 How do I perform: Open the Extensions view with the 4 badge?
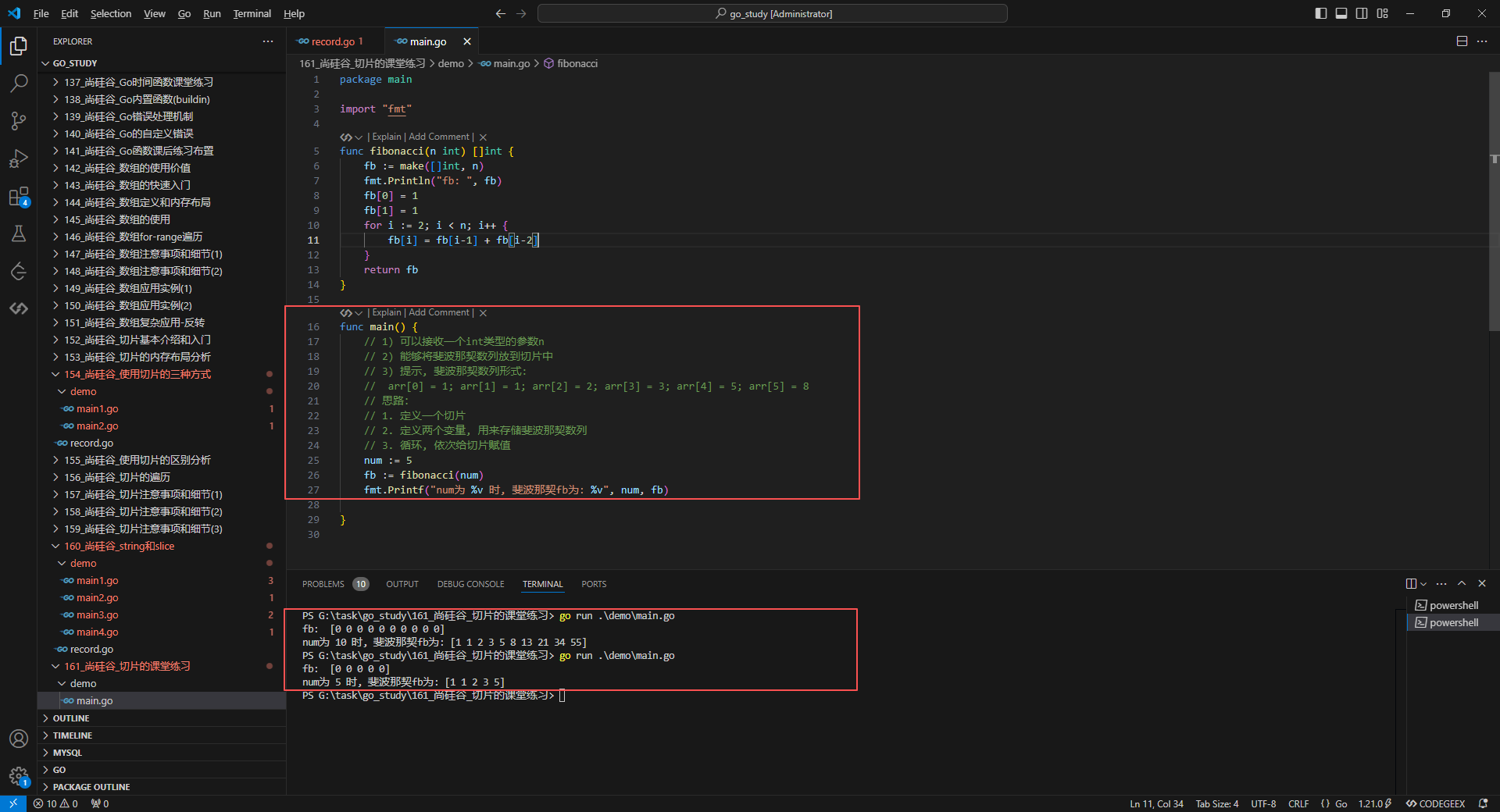point(19,196)
